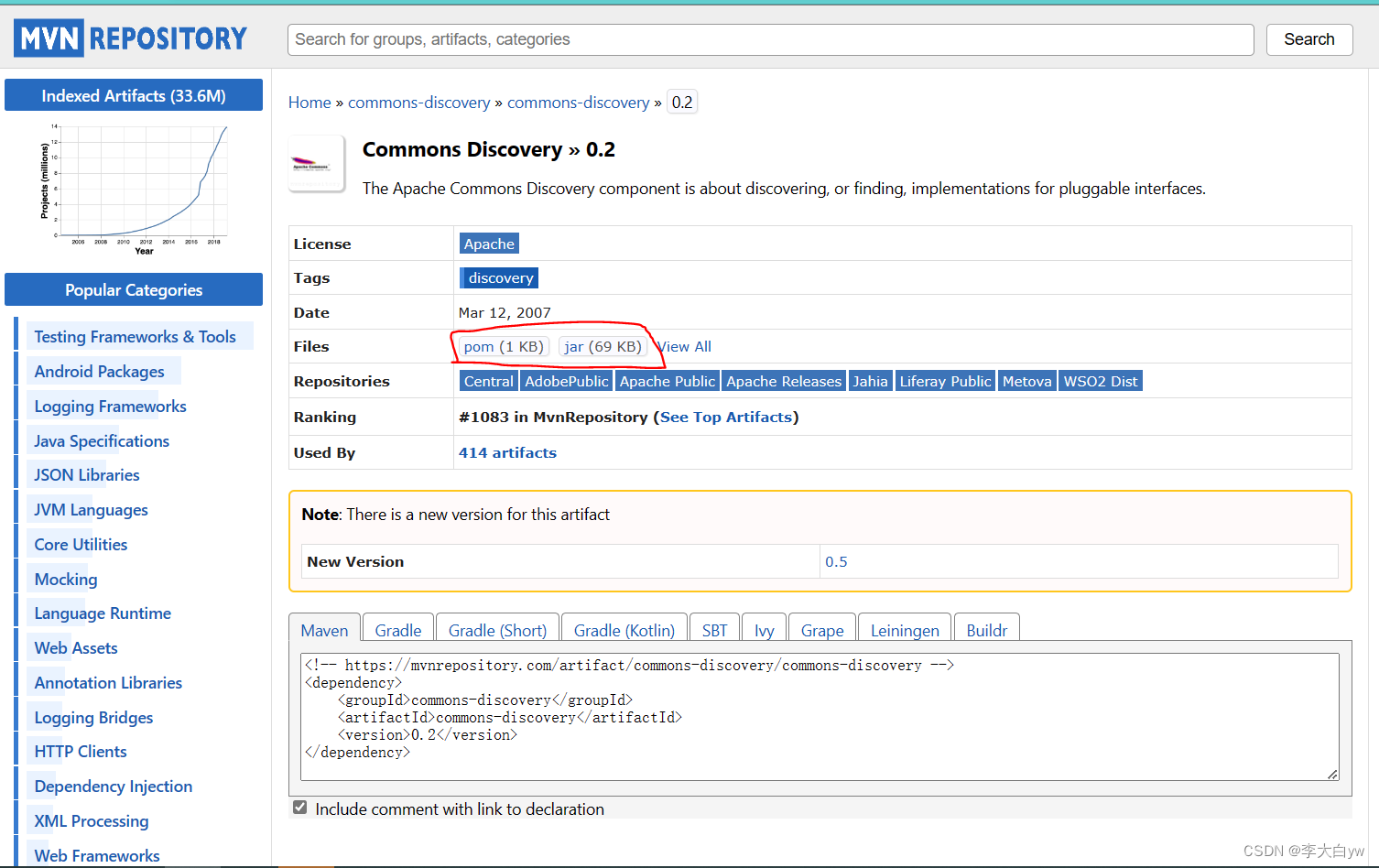The width and height of the screenshot is (1379, 868).
Task: Click the Popular Categories header
Action: pos(134,289)
